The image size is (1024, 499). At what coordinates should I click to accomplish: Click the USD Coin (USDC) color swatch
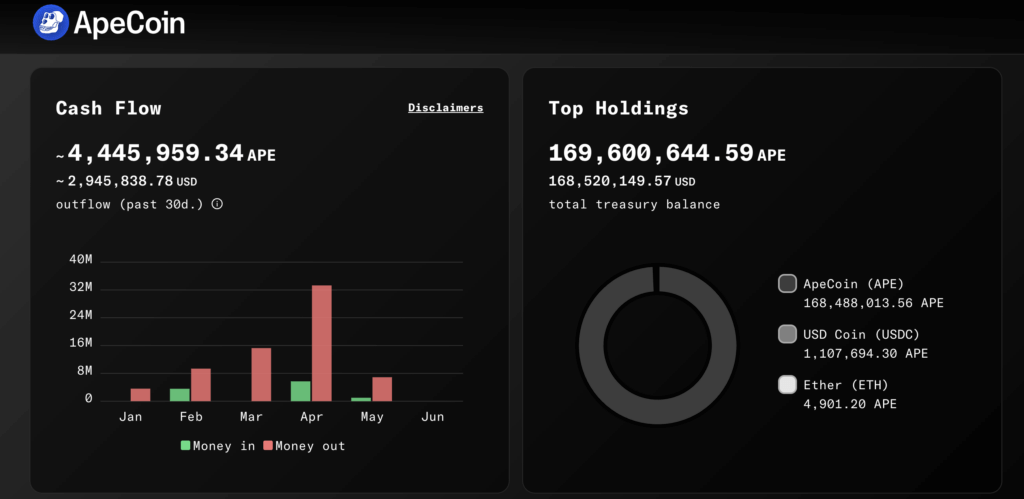pyautogui.click(x=787, y=334)
